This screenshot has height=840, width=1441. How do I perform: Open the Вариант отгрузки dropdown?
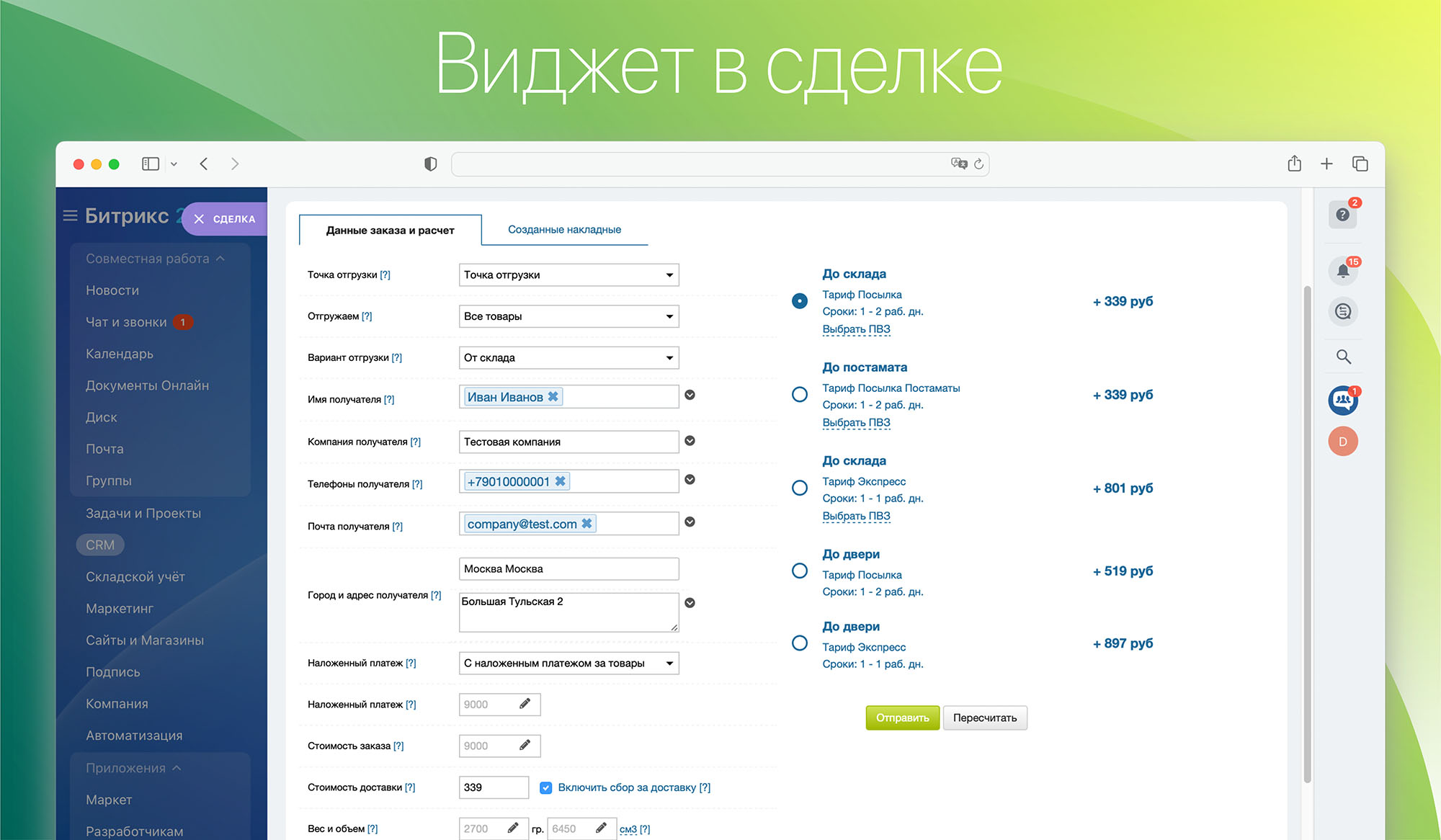click(x=568, y=358)
